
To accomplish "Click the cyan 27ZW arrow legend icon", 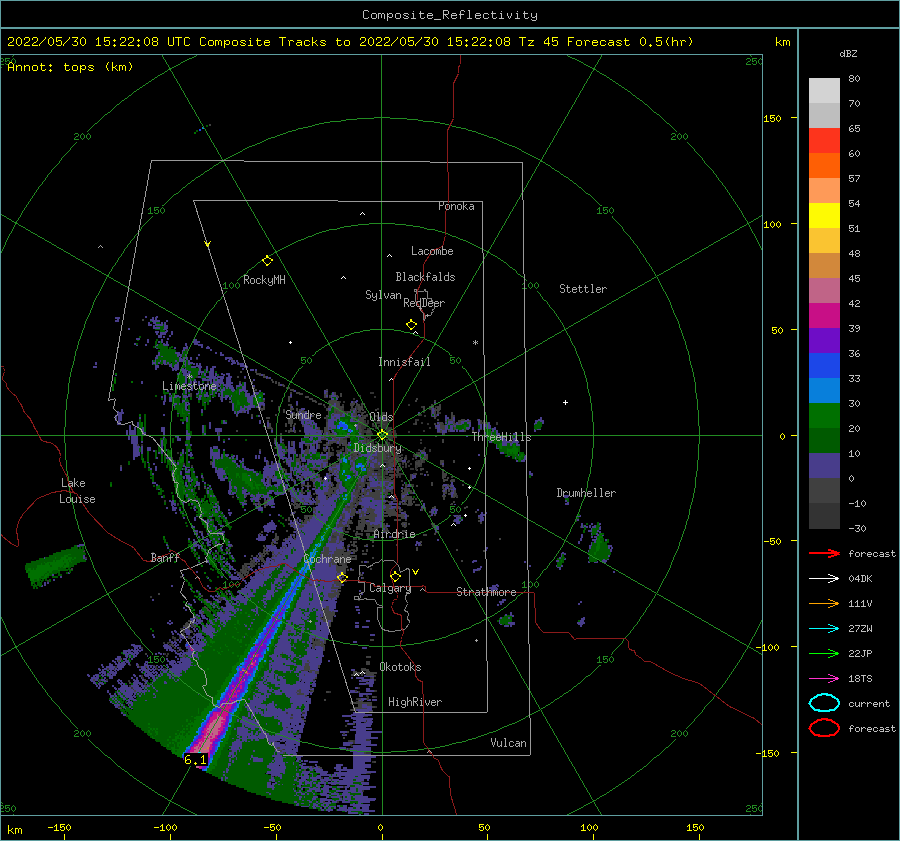I will 824,629.
